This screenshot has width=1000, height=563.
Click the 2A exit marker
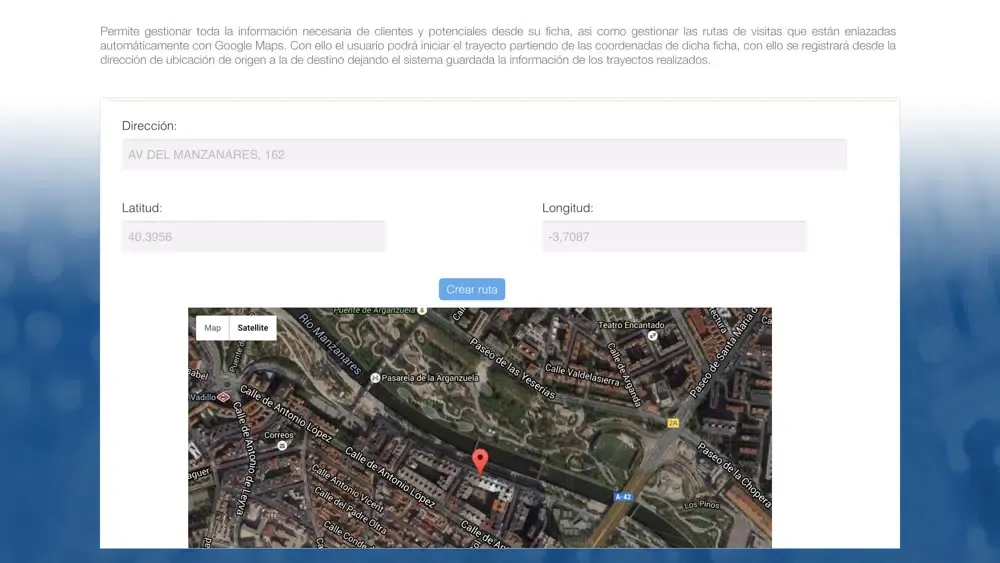pyautogui.click(x=673, y=423)
